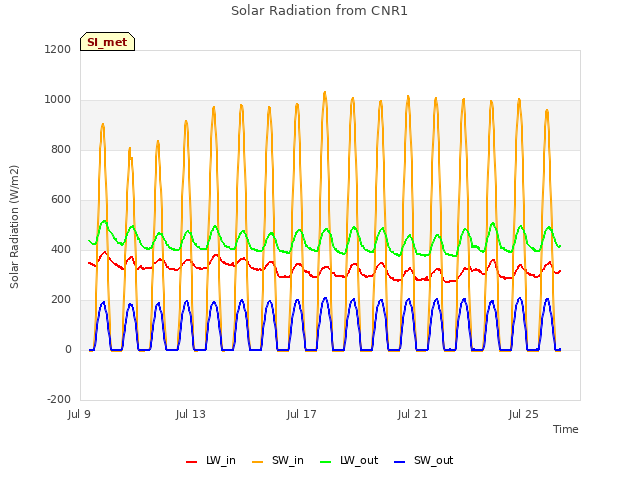Toggle the LW_in legend entry

(x=211, y=460)
